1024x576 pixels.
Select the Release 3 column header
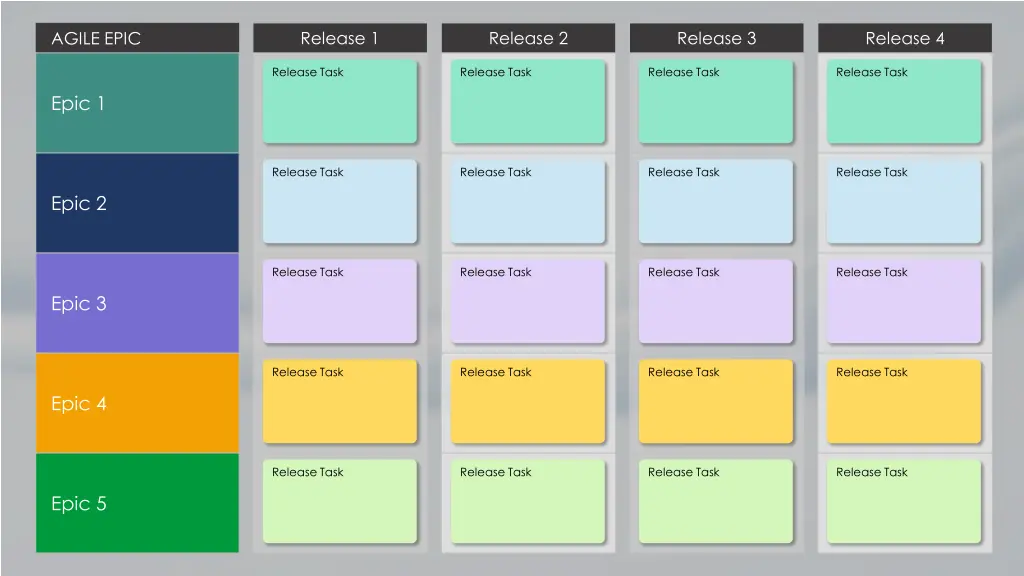click(x=716, y=38)
